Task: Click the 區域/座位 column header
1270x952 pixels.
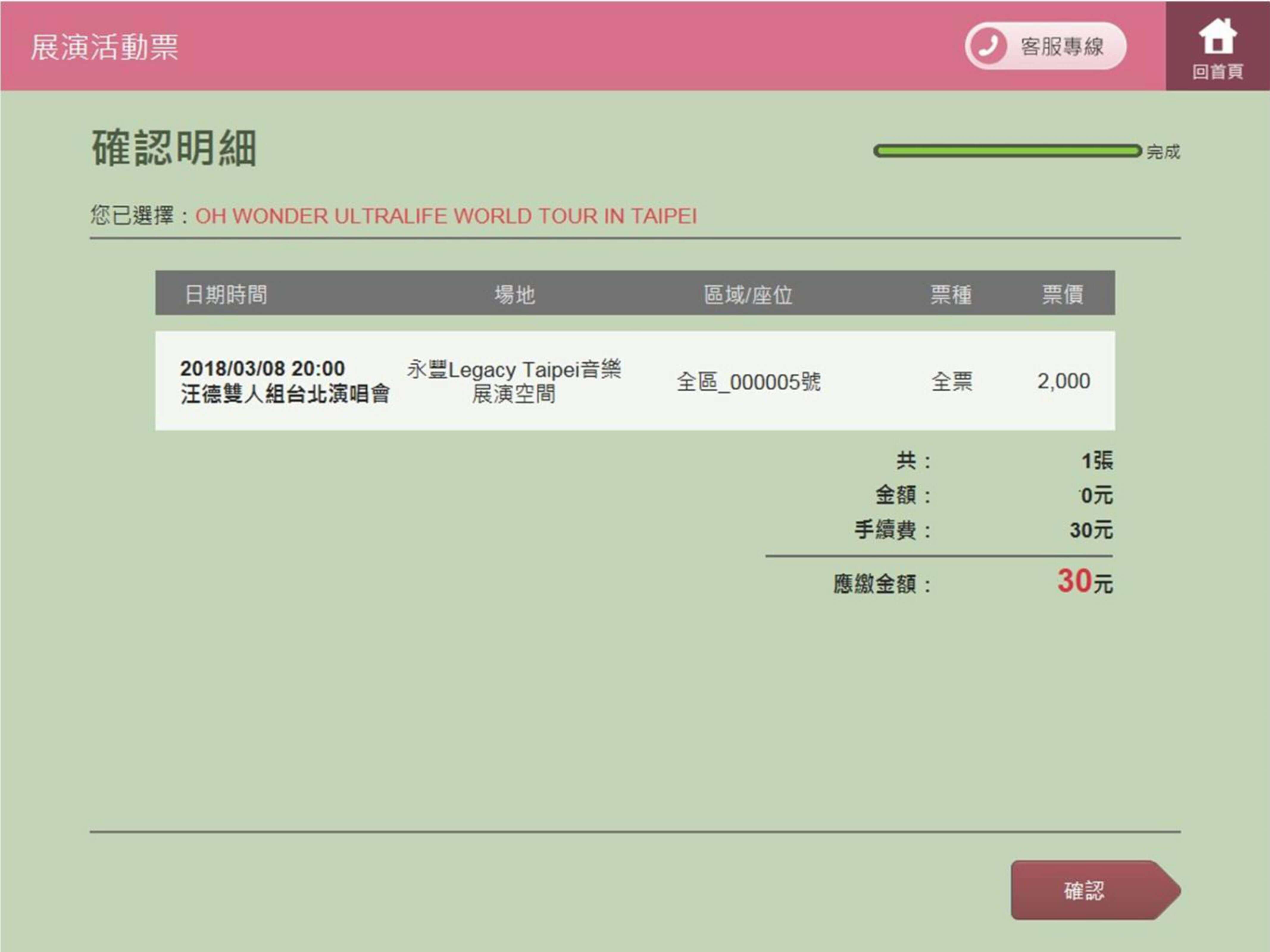Action: [748, 295]
